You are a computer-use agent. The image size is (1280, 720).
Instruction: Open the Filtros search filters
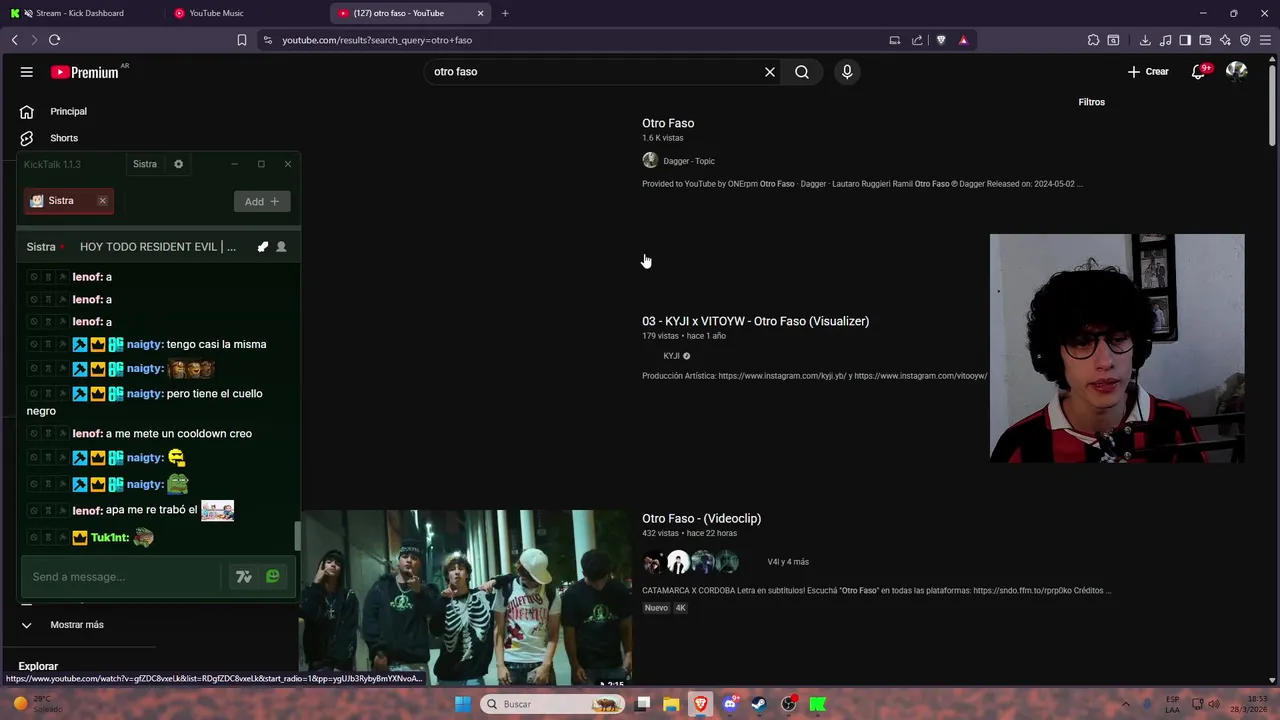point(1091,102)
